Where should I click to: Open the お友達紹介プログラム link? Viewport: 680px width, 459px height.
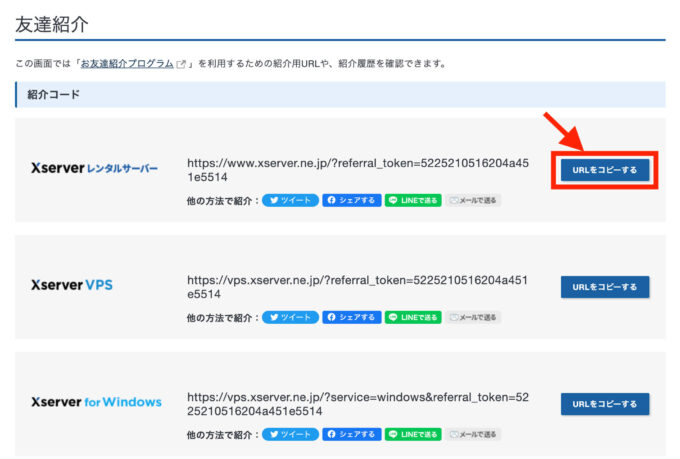[128, 64]
